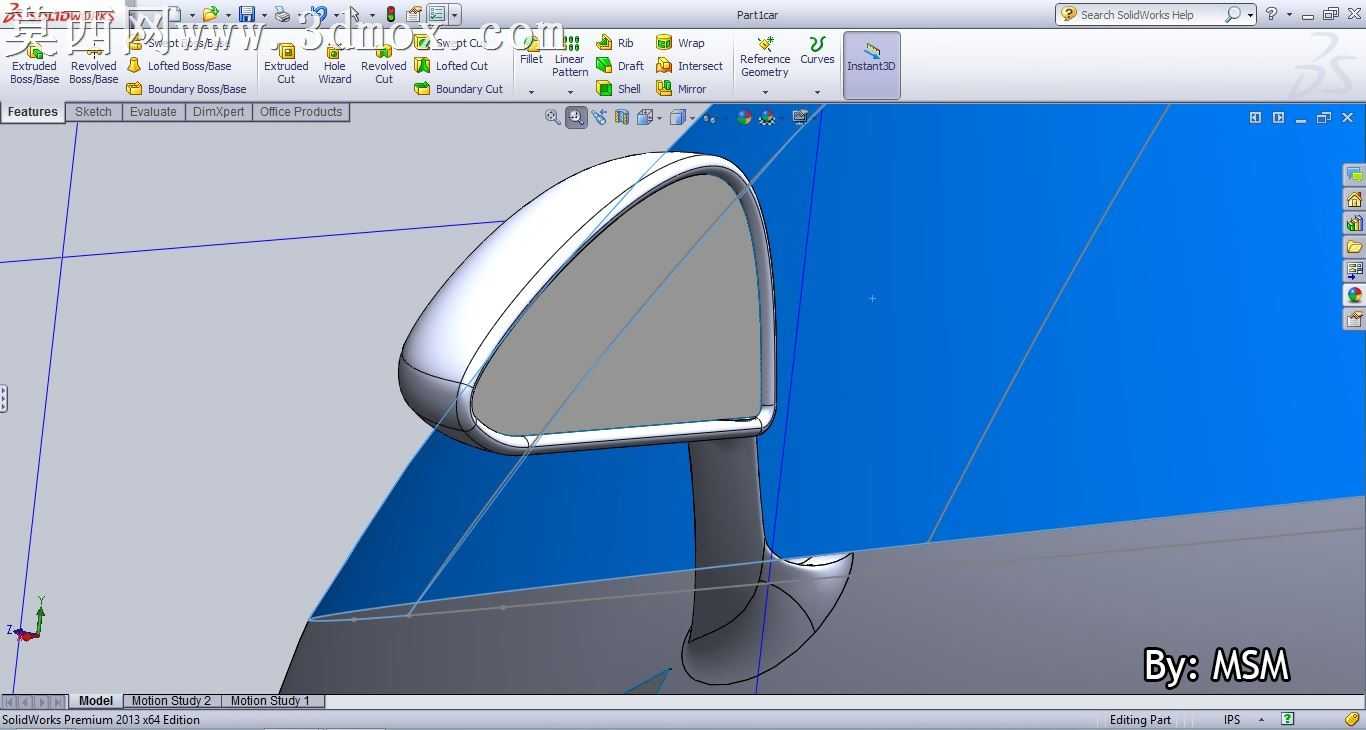Click Zoom to Fit in view toolbar
The width and height of the screenshot is (1366, 730).
point(552,117)
